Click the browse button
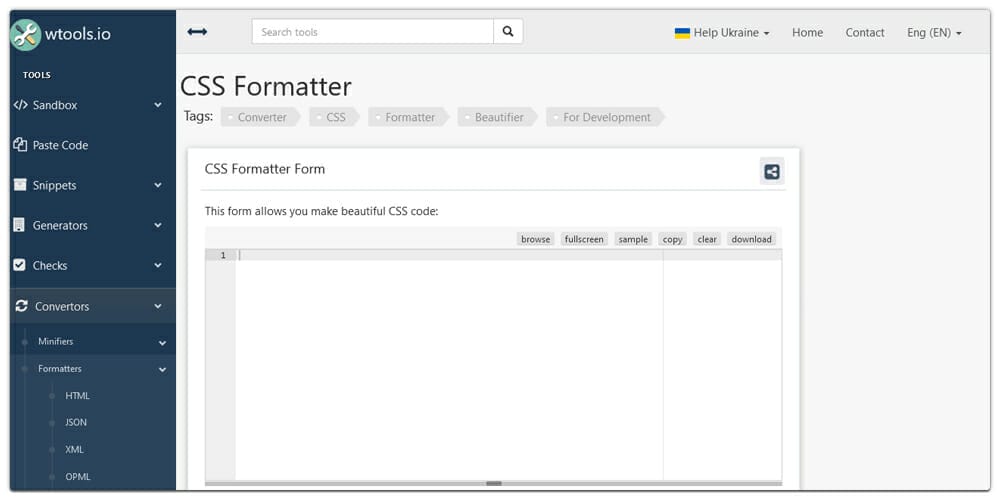The height and width of the screenshot is (500, 1000). coord(536,239)
